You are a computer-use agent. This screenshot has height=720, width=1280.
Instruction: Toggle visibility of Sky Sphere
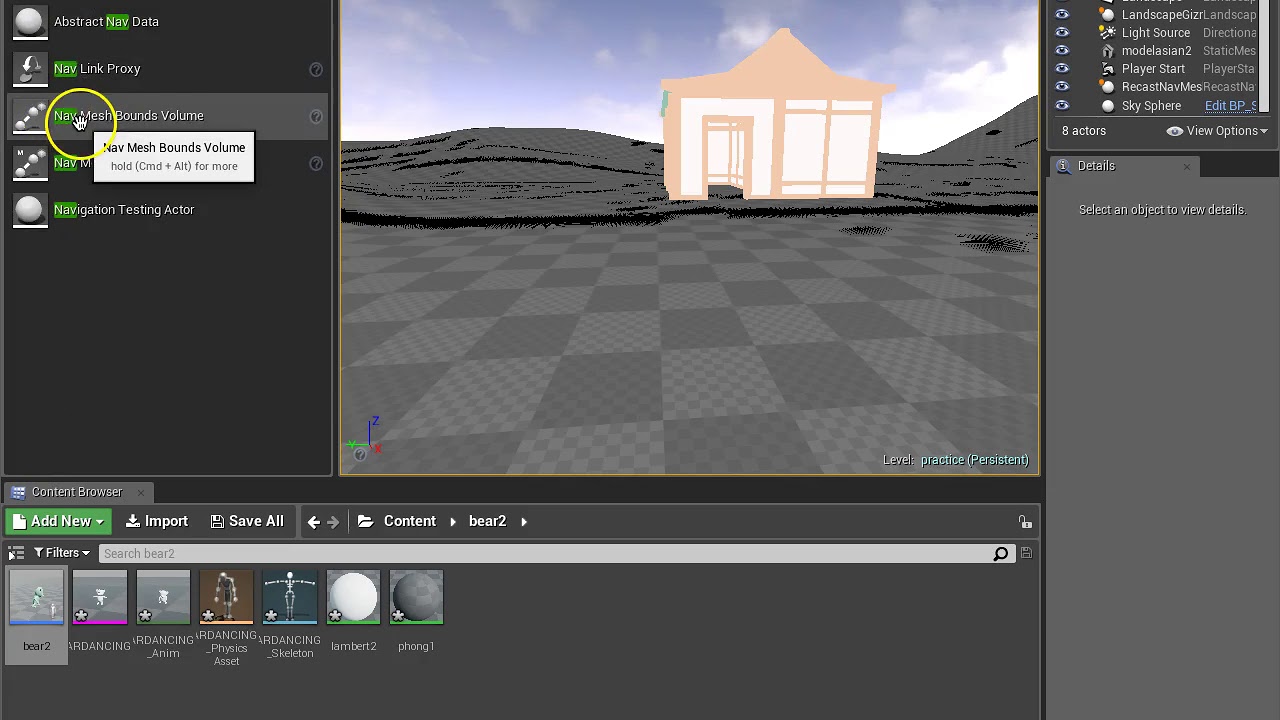click(1062, 105)
